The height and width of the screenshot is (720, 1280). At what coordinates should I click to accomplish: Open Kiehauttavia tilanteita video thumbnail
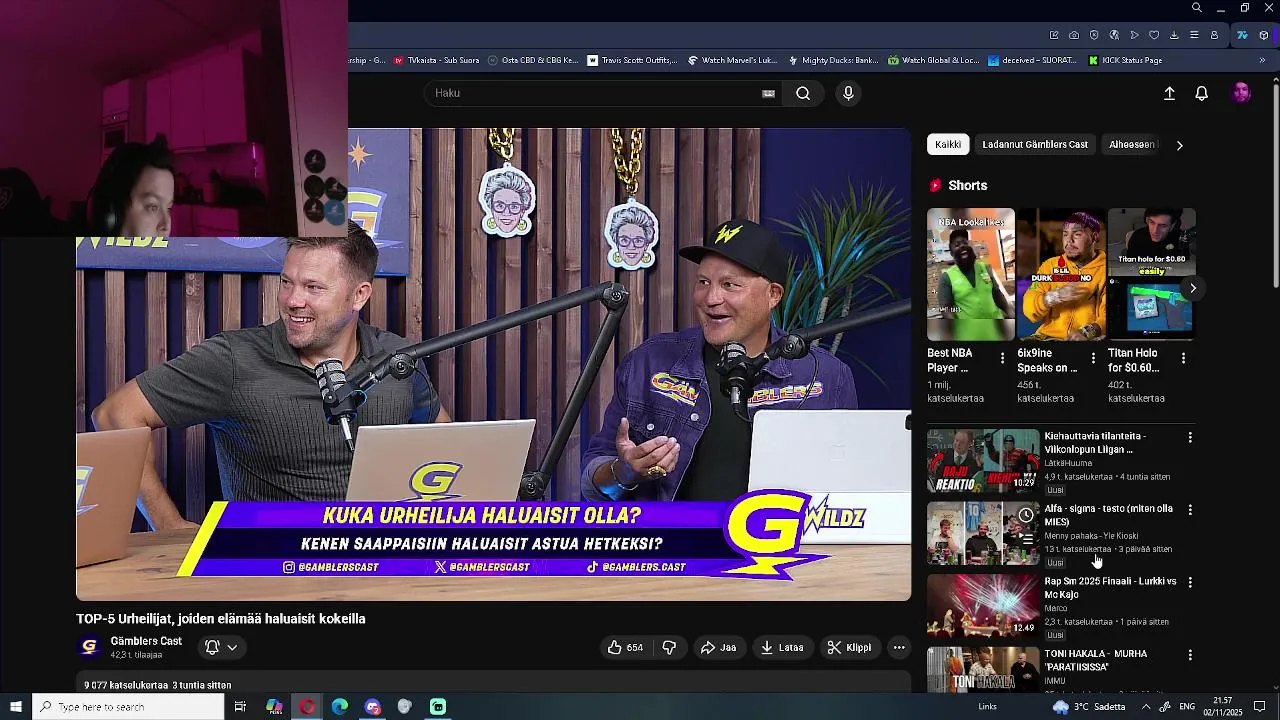click(983, 461)
